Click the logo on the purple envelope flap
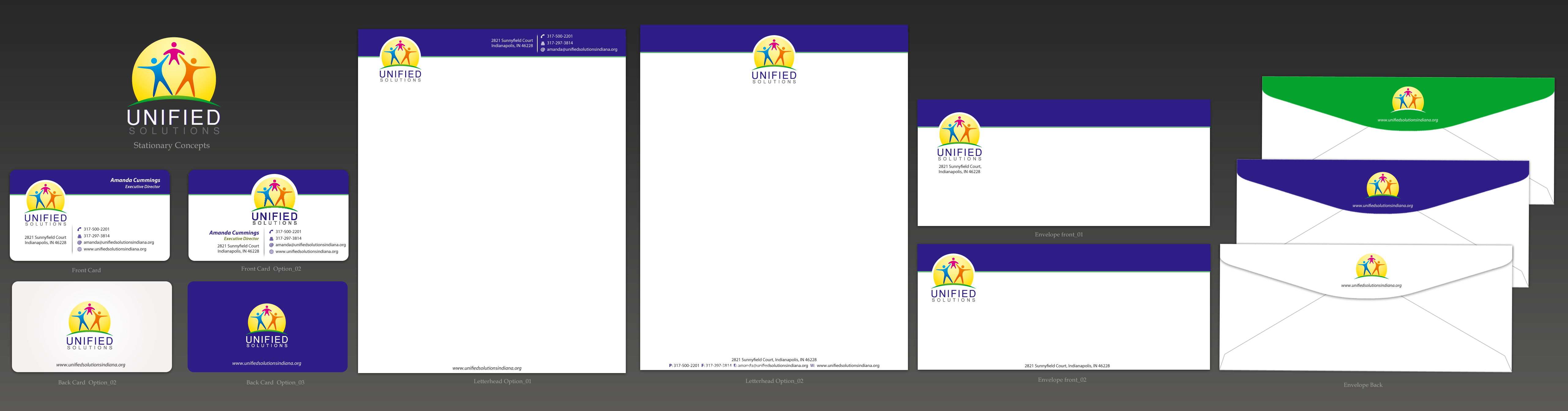This screenshot has height=411, width=1568. click(1382, 186)
